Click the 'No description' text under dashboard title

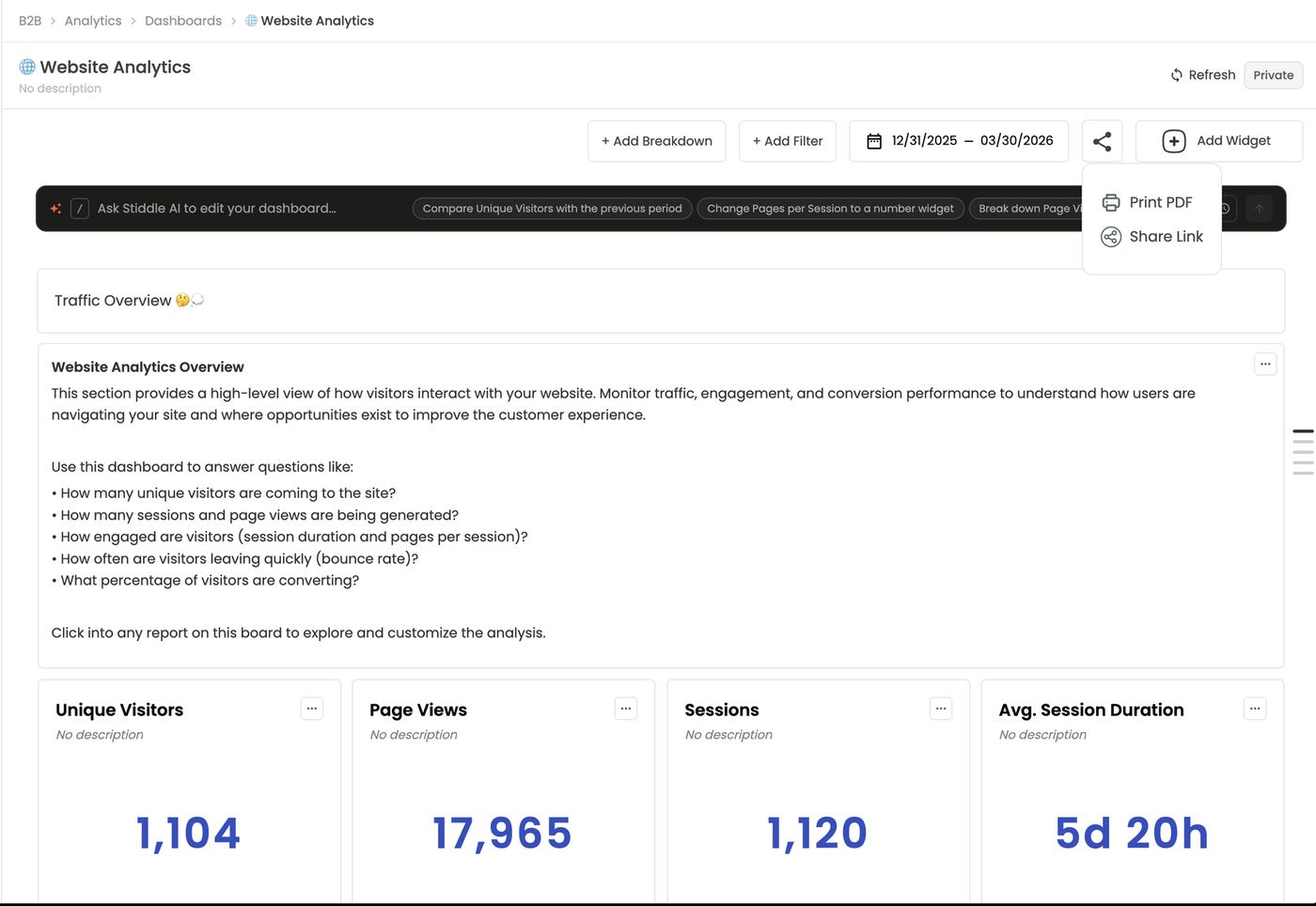[60, 88]
